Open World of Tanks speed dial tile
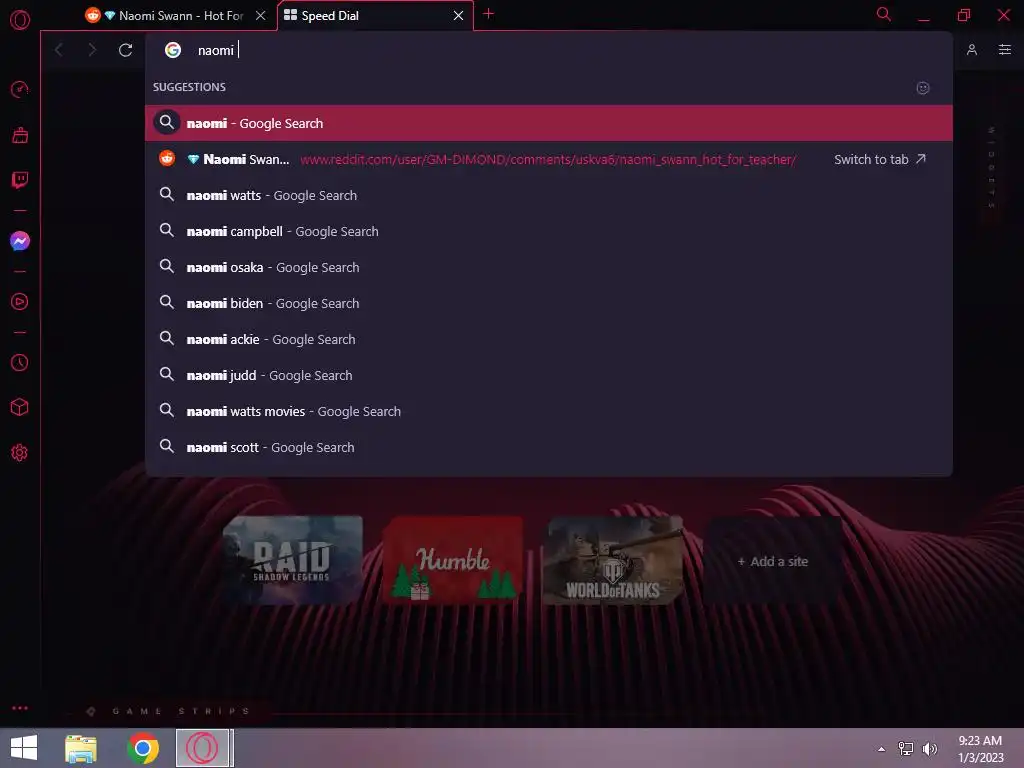Image resolution: width=1024 pixels, height=768 pixels. tap(613, 560)
